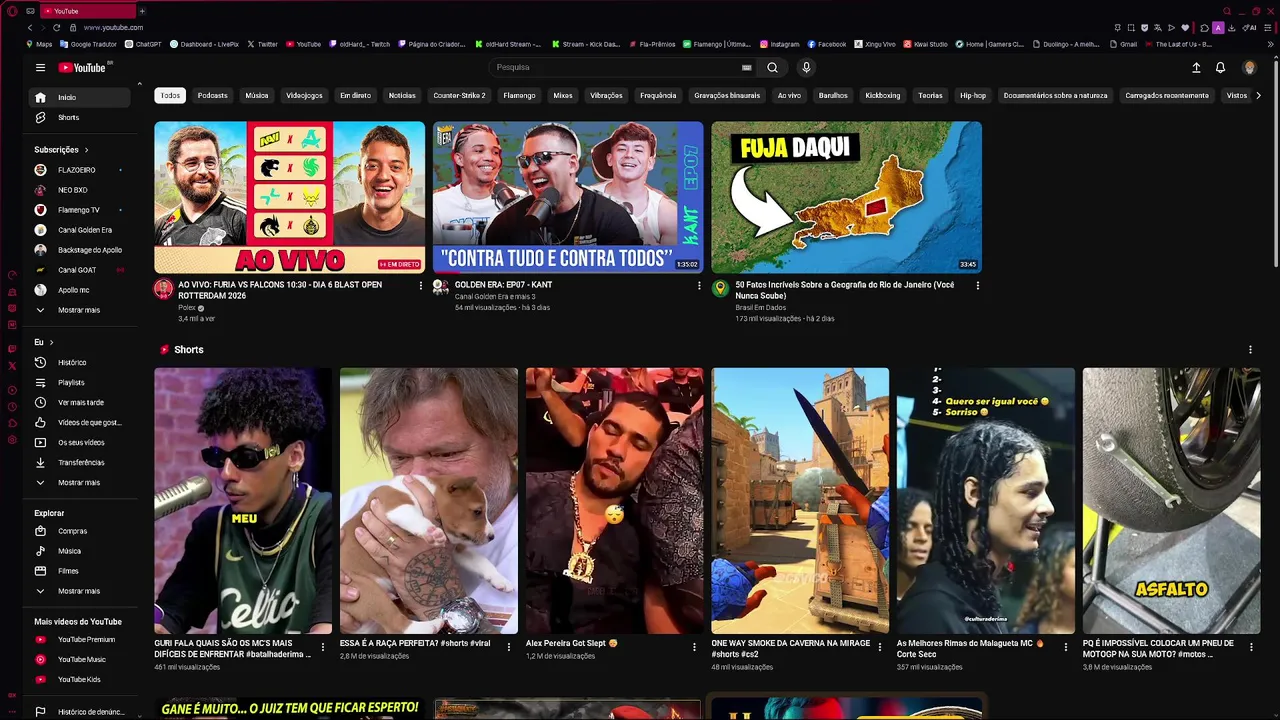The width and height of the screenshot is (1280, 720).
Task: Open the ONE WAY SMOKE Mirage short thumbnail
Action: tap(800, 501)
